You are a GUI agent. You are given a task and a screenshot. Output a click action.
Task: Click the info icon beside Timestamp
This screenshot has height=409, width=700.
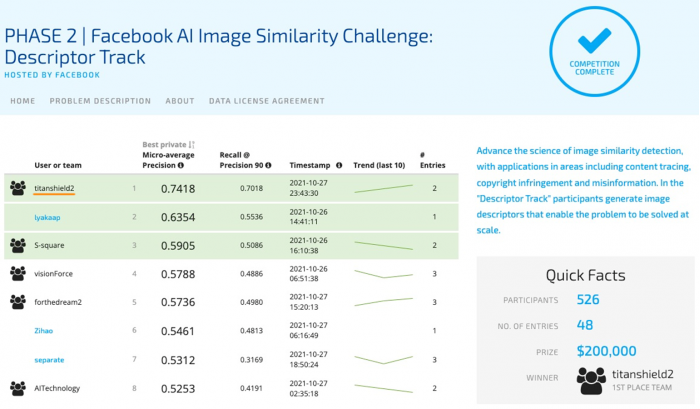pos(339,165)
